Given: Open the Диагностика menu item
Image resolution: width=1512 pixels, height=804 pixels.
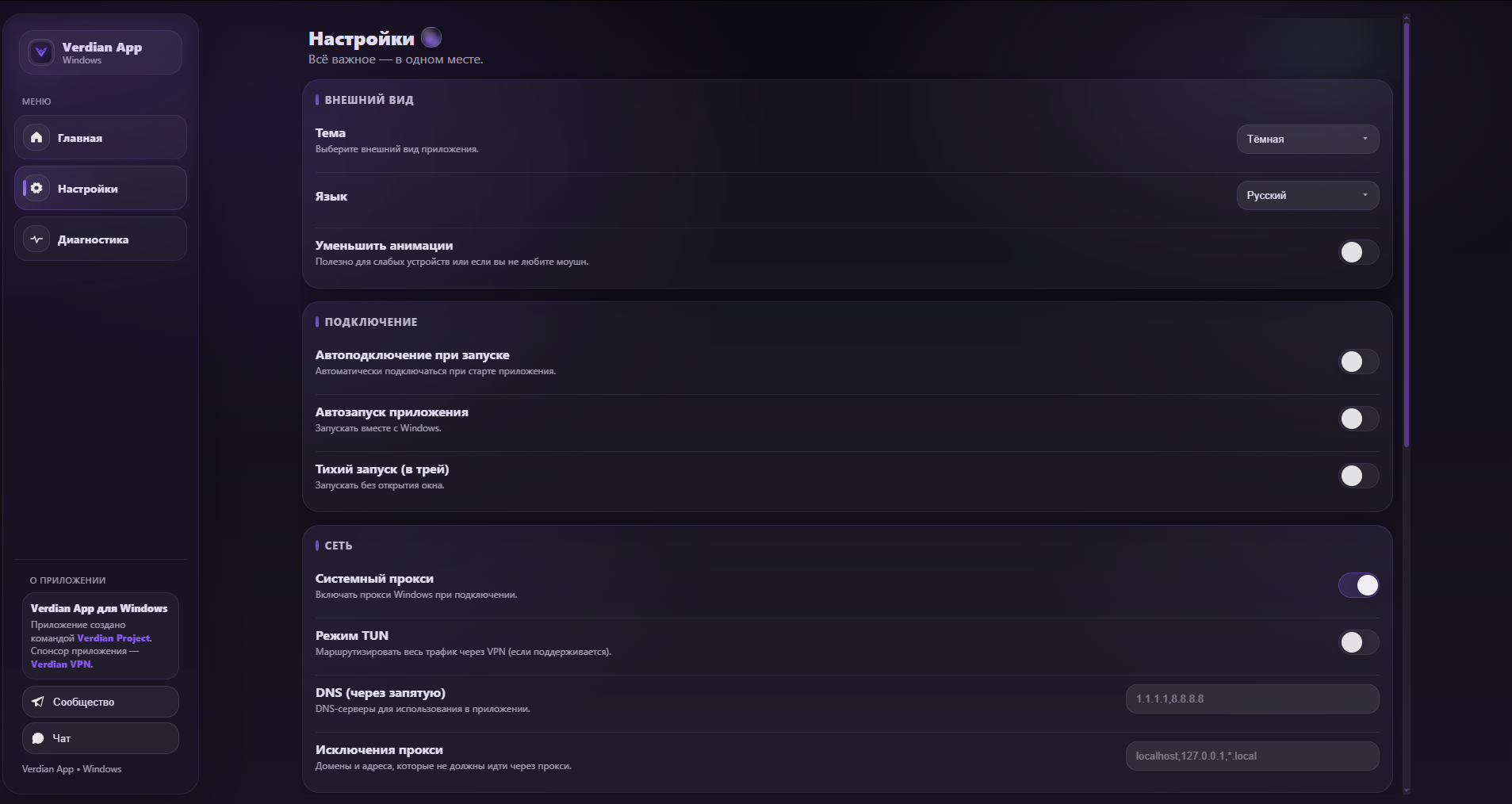Looking at the screenshot, I should point(101,239).
